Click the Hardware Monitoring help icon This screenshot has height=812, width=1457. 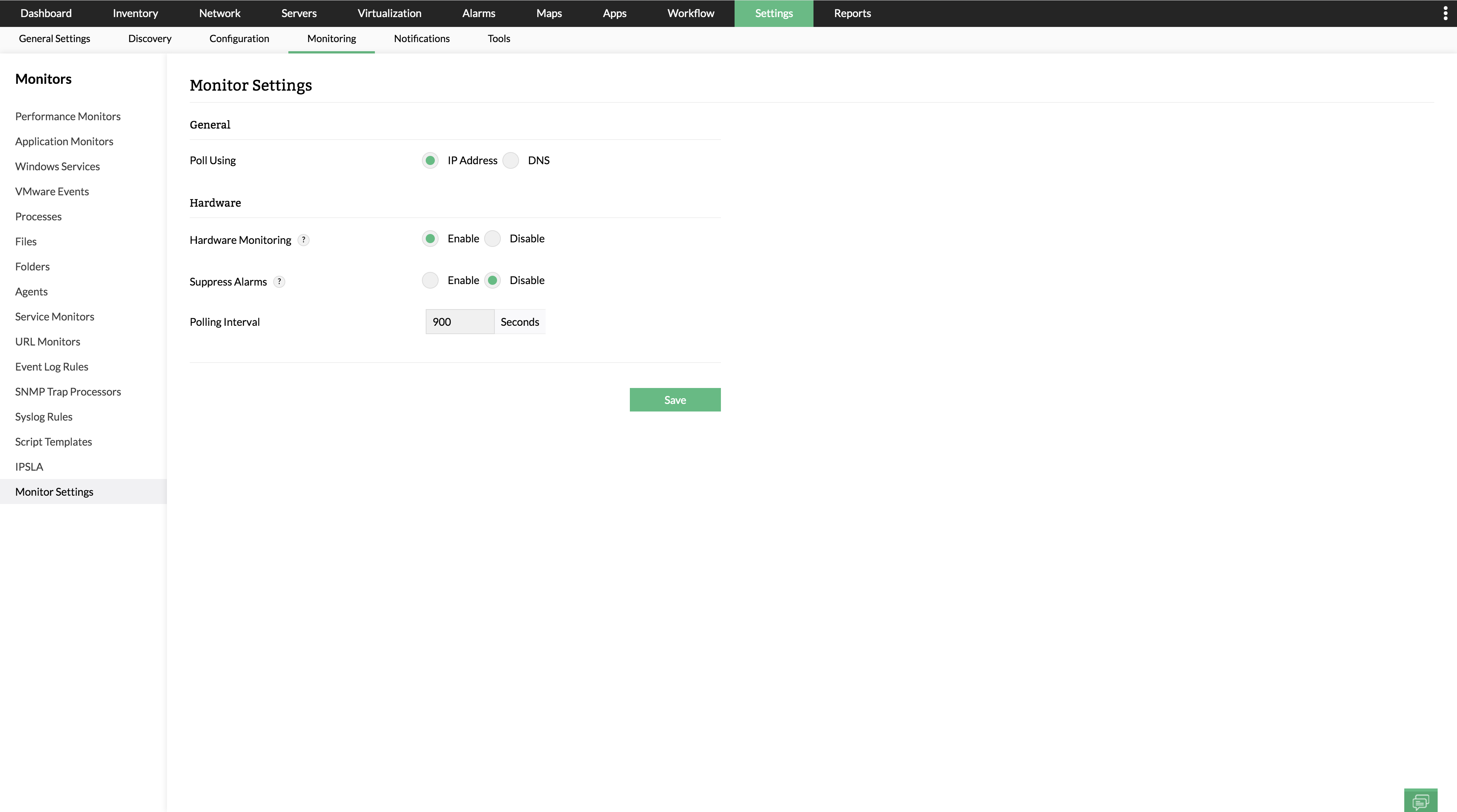point(304,240)
